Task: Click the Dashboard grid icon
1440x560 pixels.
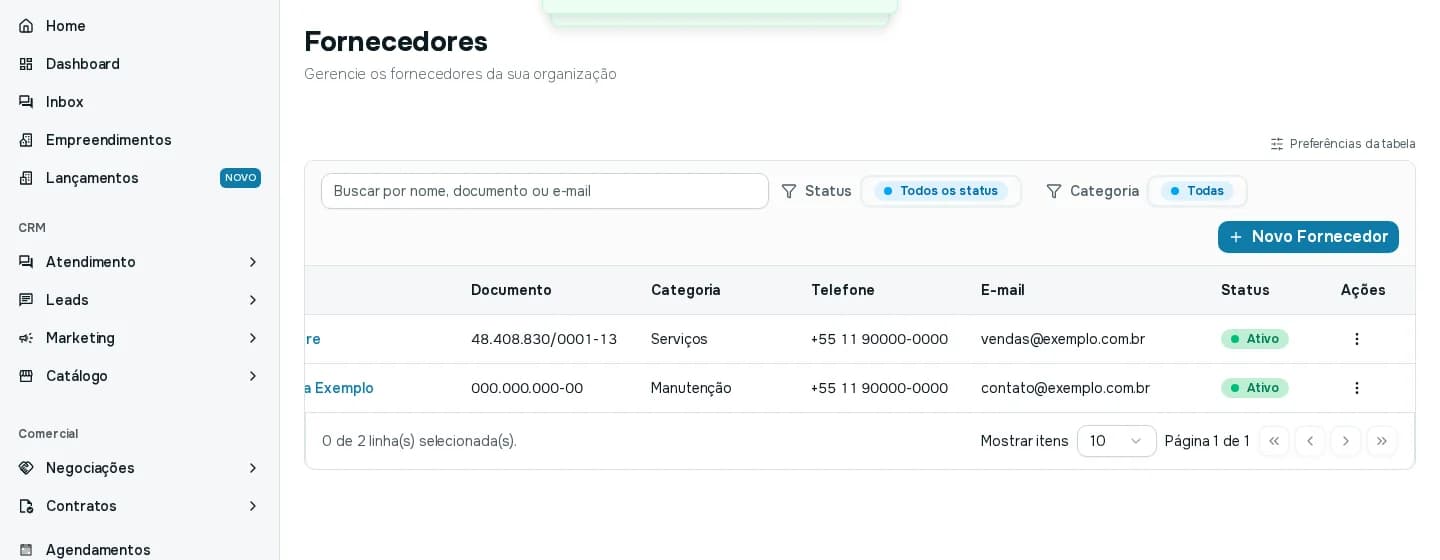Action: [26, 64]
